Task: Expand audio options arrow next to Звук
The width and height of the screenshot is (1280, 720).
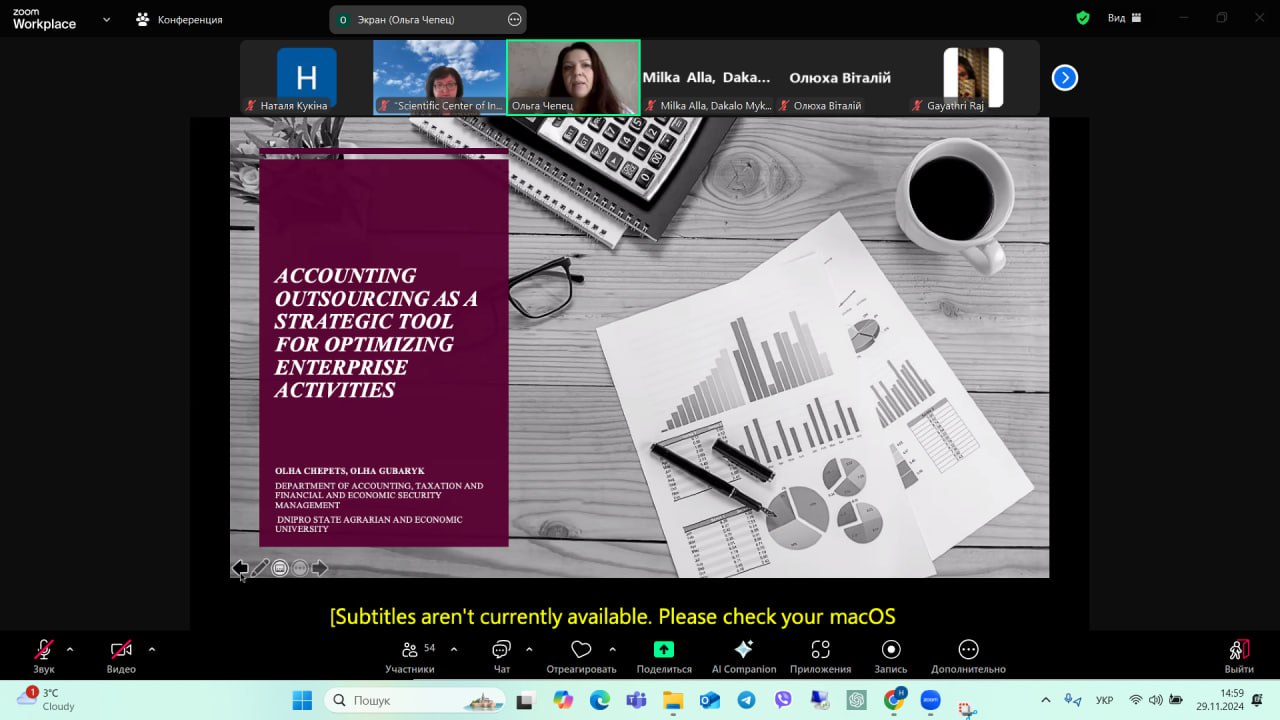Action: [x=70, y=649]
